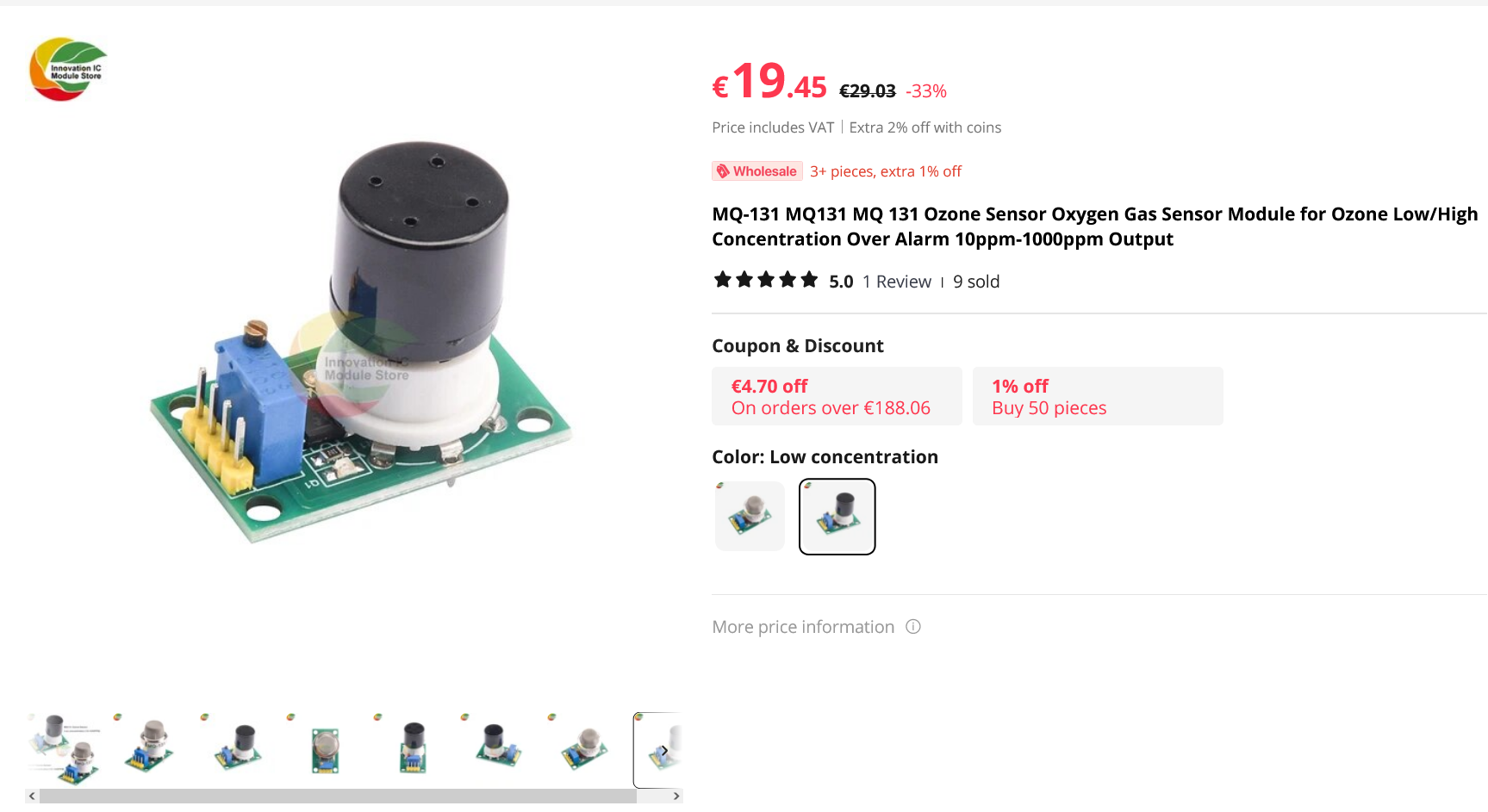The width and height of the screenshot is (1488, 812).
Task: Open the 1 Review link
Action: pyautogui.click(x=897, y=282)
